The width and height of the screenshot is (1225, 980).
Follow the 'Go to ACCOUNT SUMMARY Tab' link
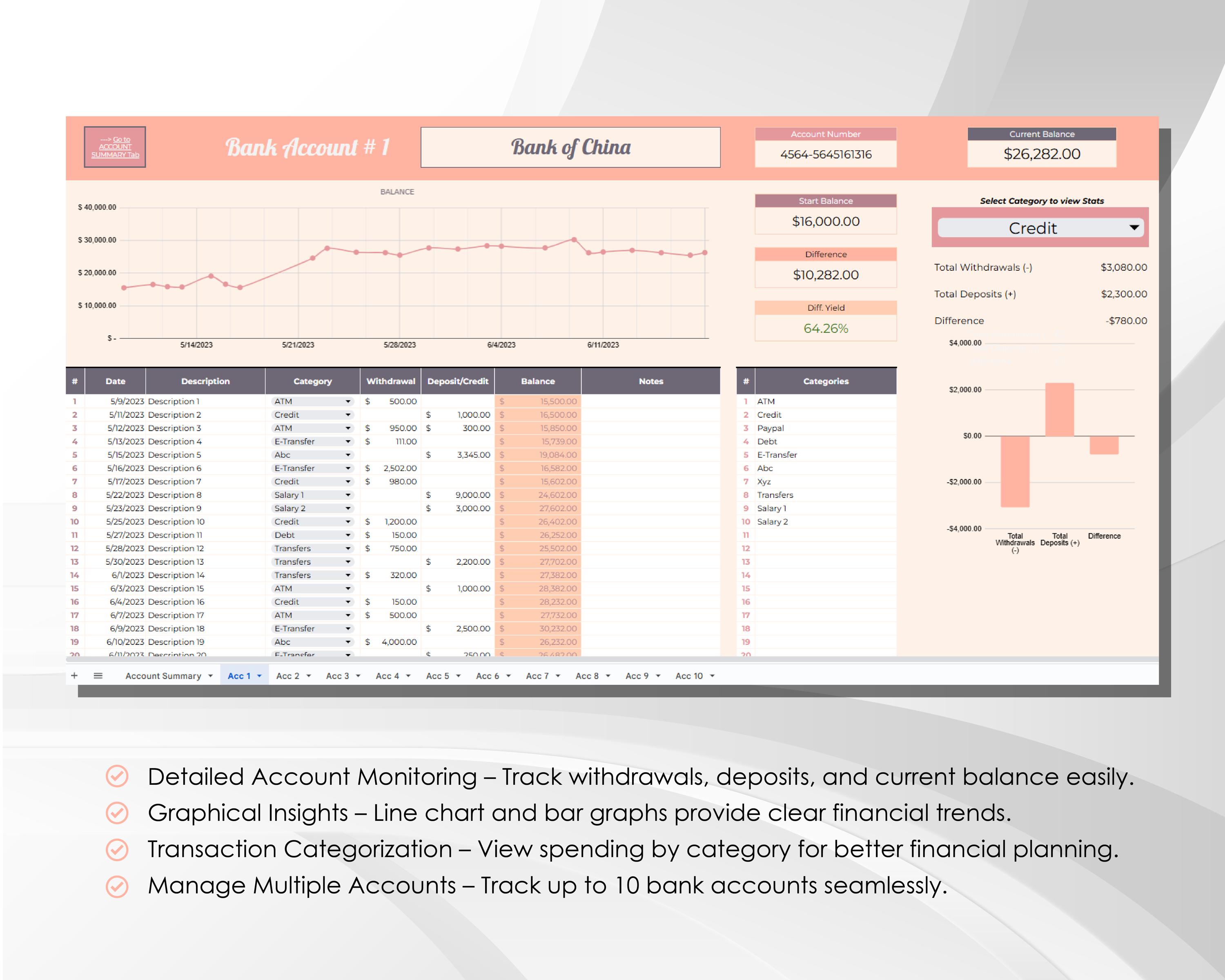(x=115, y=147)
